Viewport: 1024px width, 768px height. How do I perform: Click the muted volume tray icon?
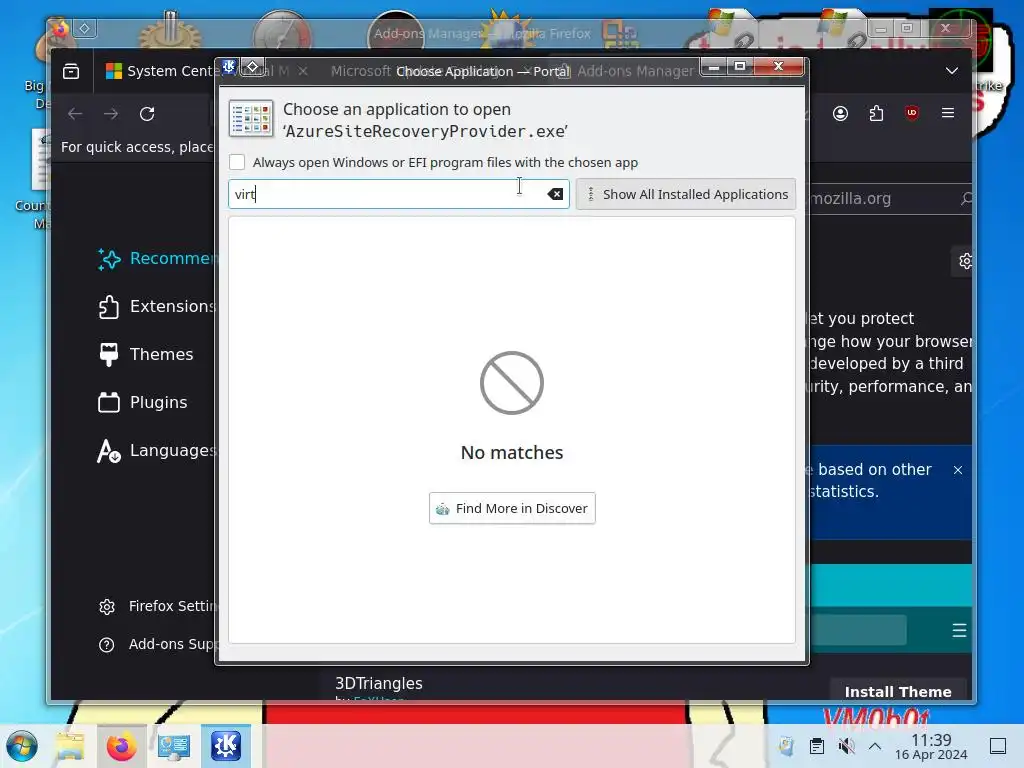pos(846,746)
